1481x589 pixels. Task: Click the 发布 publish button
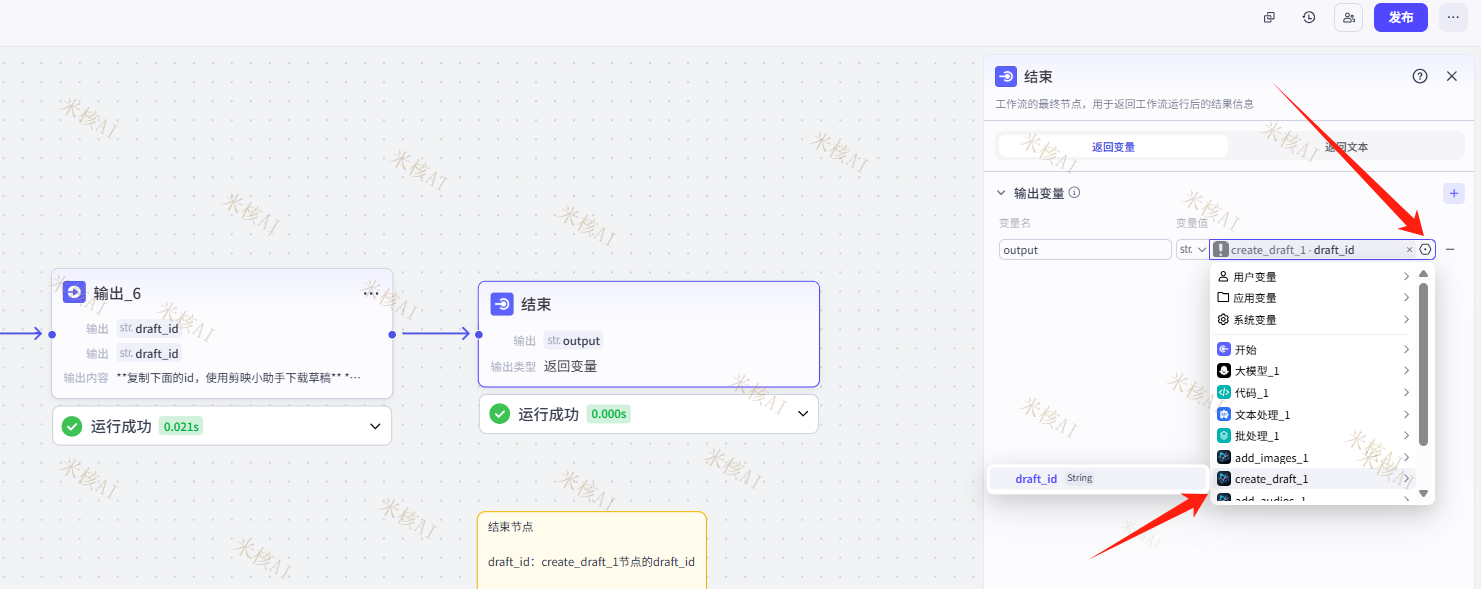tap(1400, 17)
